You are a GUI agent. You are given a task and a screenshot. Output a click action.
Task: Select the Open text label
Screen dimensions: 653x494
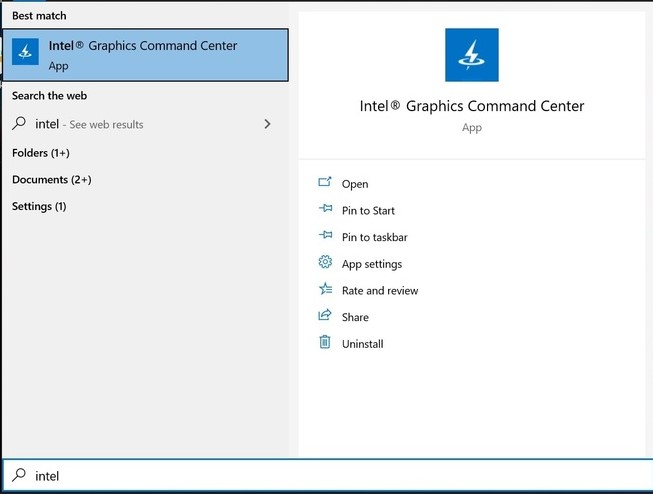pos(355,184)
